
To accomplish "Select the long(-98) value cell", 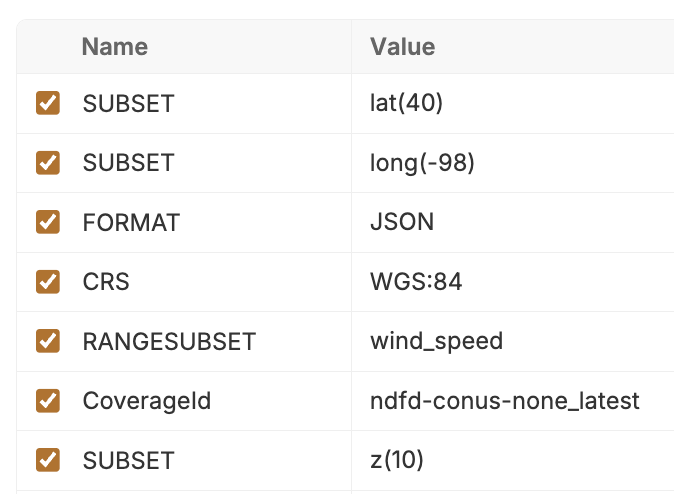I will tap(422, 162).
